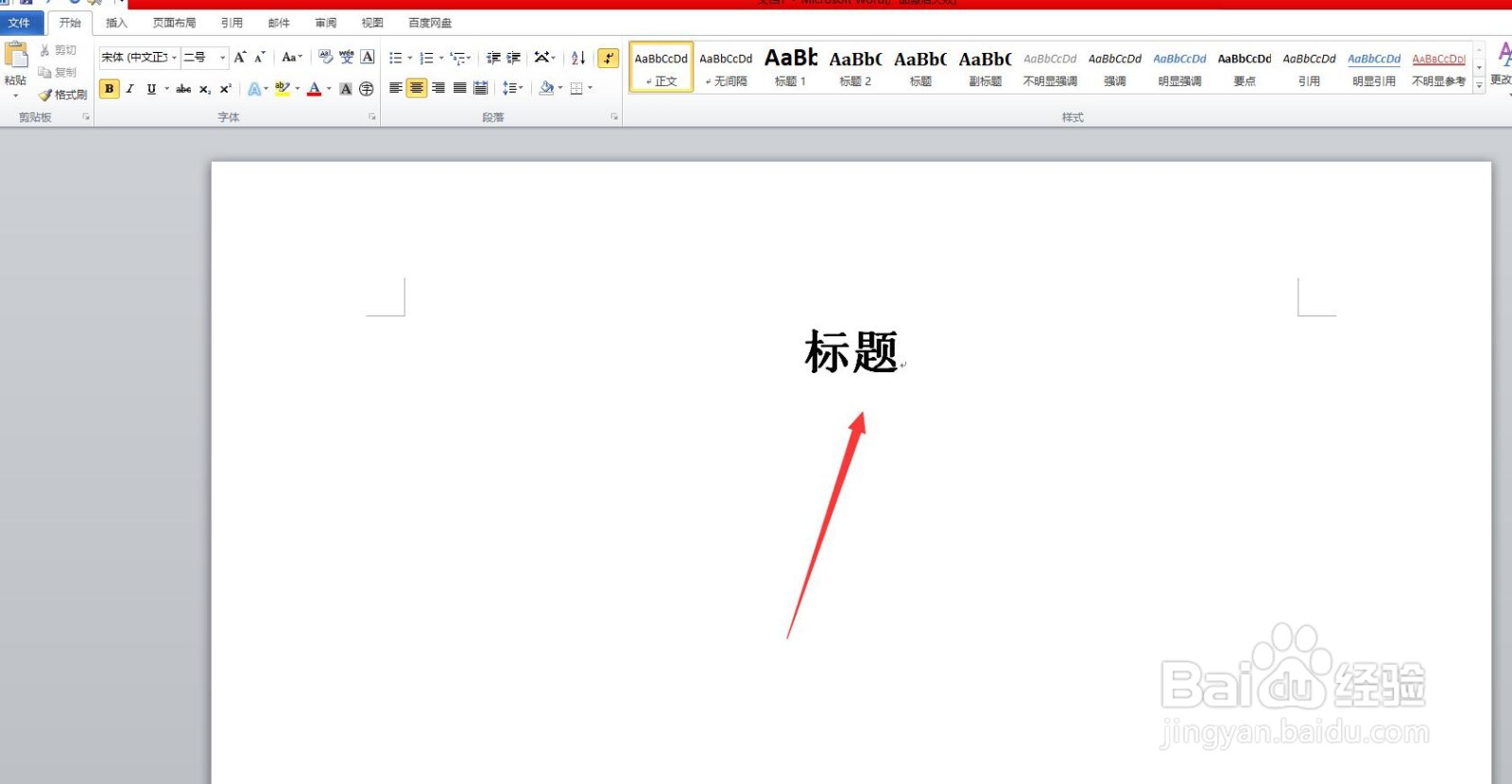The image size is (1512, 784).
Task: Click the decrease indent icon
Action: [x=493, y=58]
